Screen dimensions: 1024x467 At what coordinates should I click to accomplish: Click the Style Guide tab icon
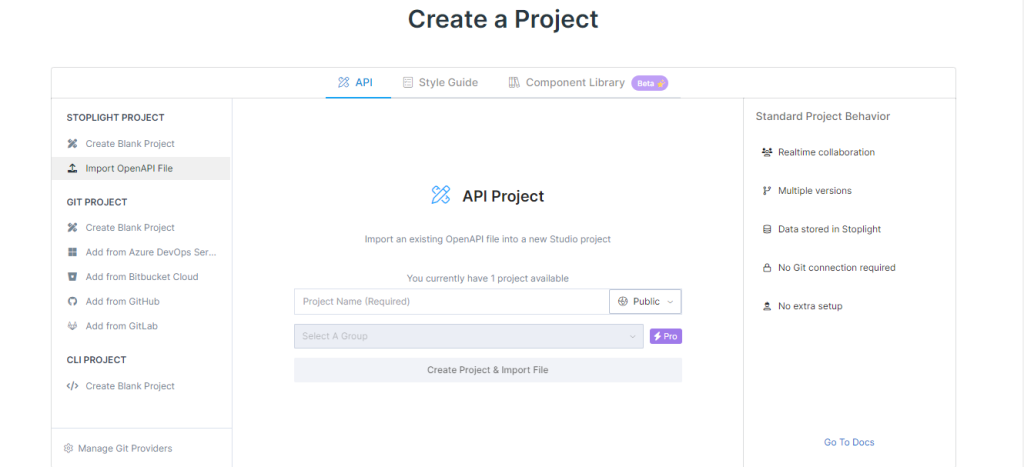point(408,82)
